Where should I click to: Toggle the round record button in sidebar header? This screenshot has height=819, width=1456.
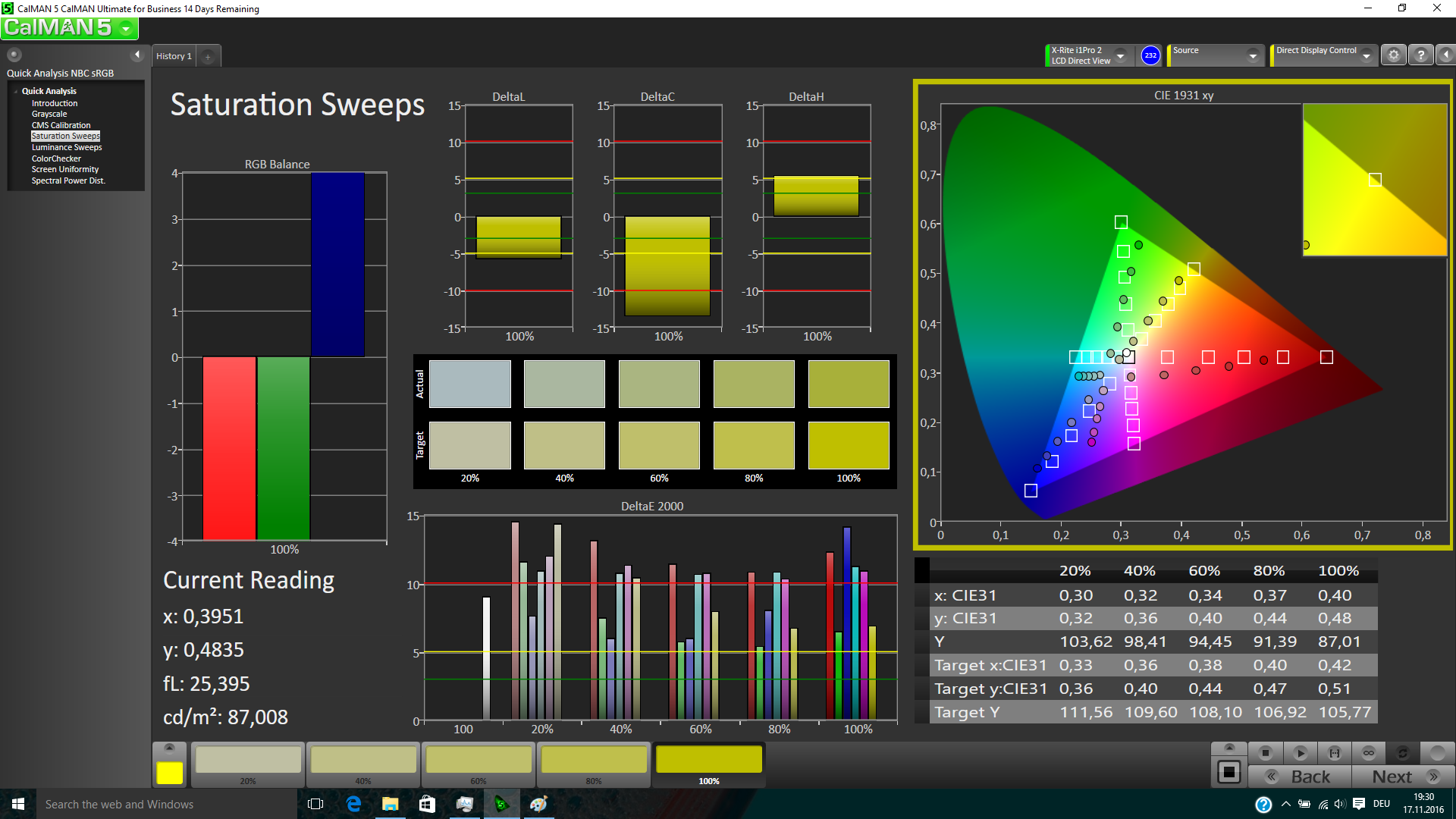coord(14,55)
